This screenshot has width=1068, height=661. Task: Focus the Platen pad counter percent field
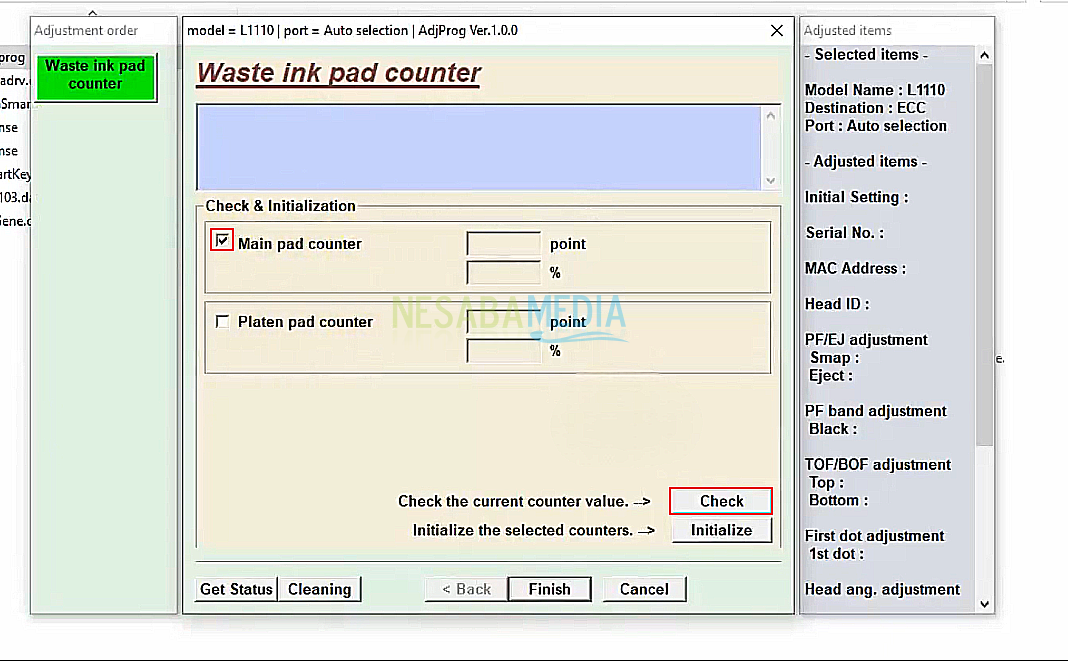[504, 351]
